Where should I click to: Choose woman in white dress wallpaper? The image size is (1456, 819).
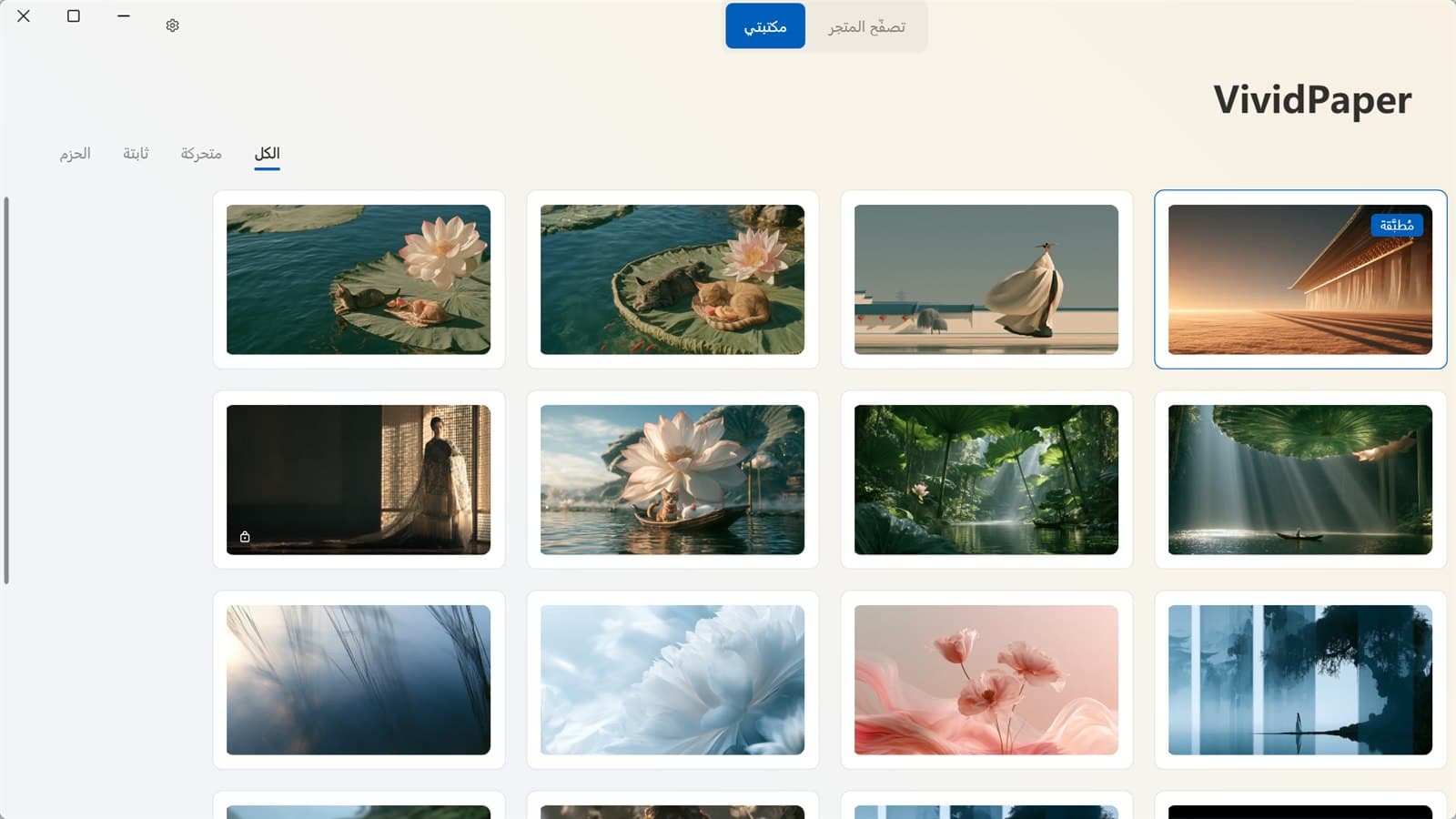tap(986, 279)
